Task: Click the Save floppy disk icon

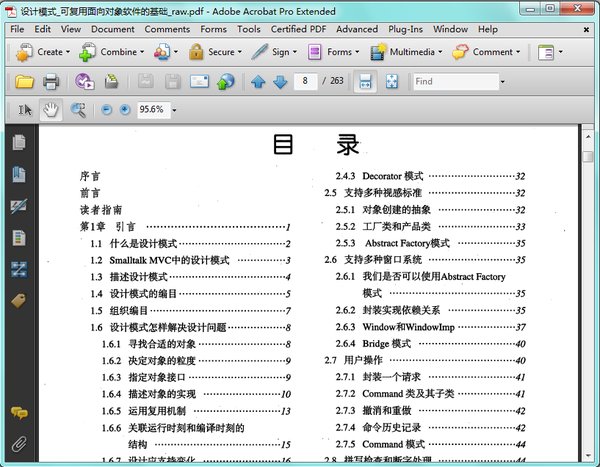Action: click(x=146, y=81)
